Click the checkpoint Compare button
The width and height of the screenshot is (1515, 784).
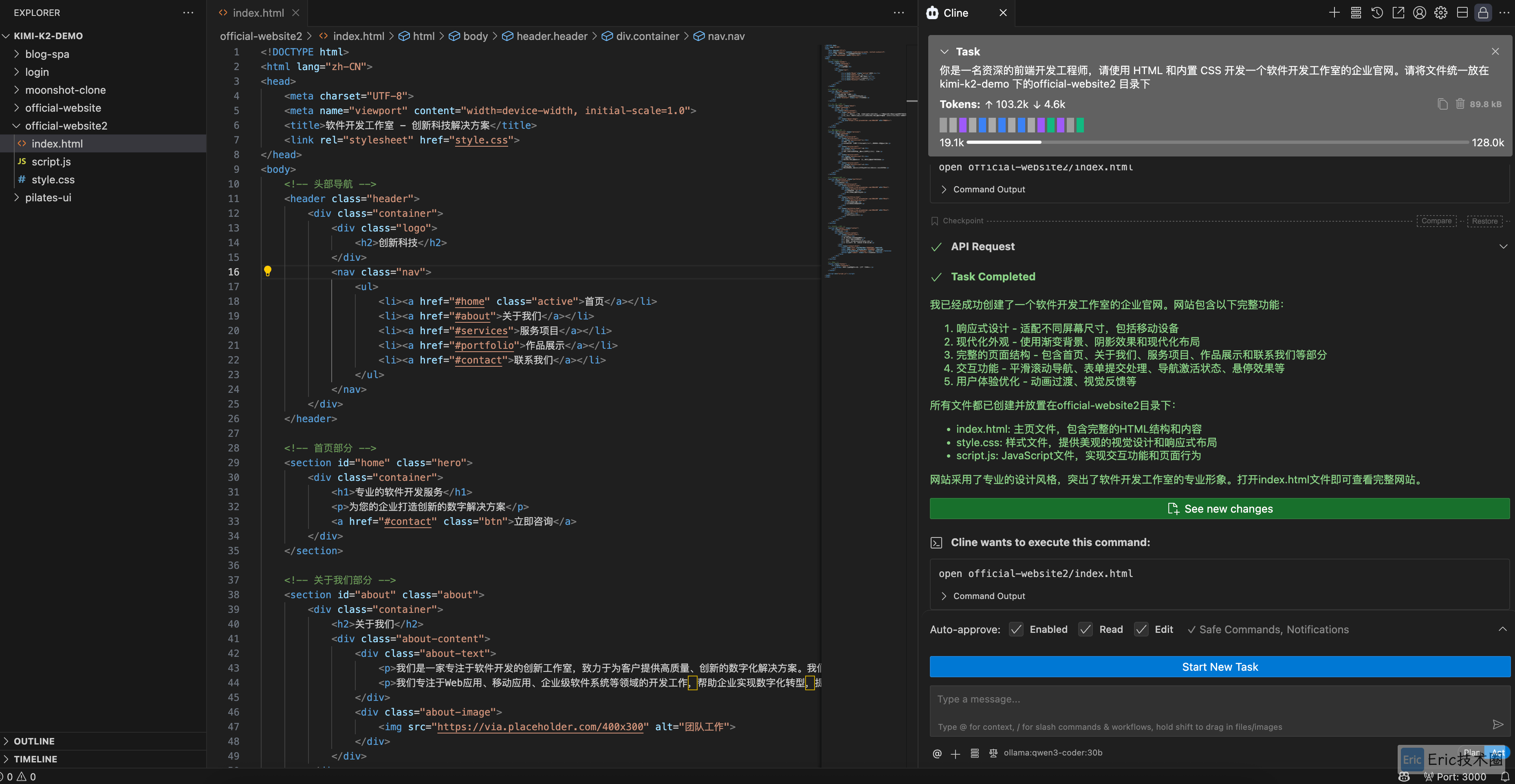click(x=1436, y=221)
